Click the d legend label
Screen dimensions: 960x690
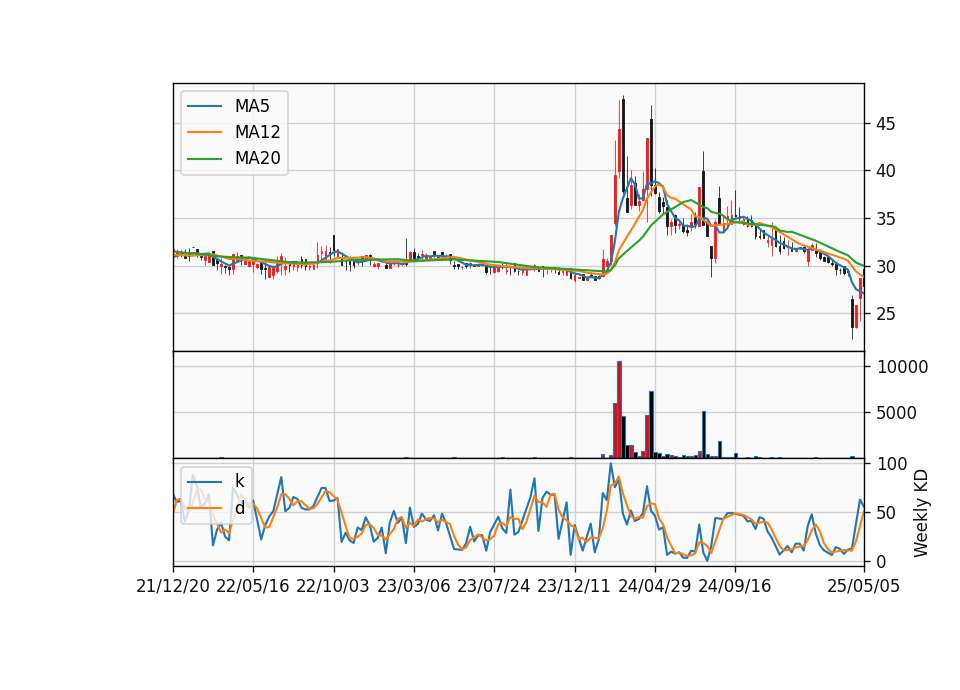(x=239, y=508)
